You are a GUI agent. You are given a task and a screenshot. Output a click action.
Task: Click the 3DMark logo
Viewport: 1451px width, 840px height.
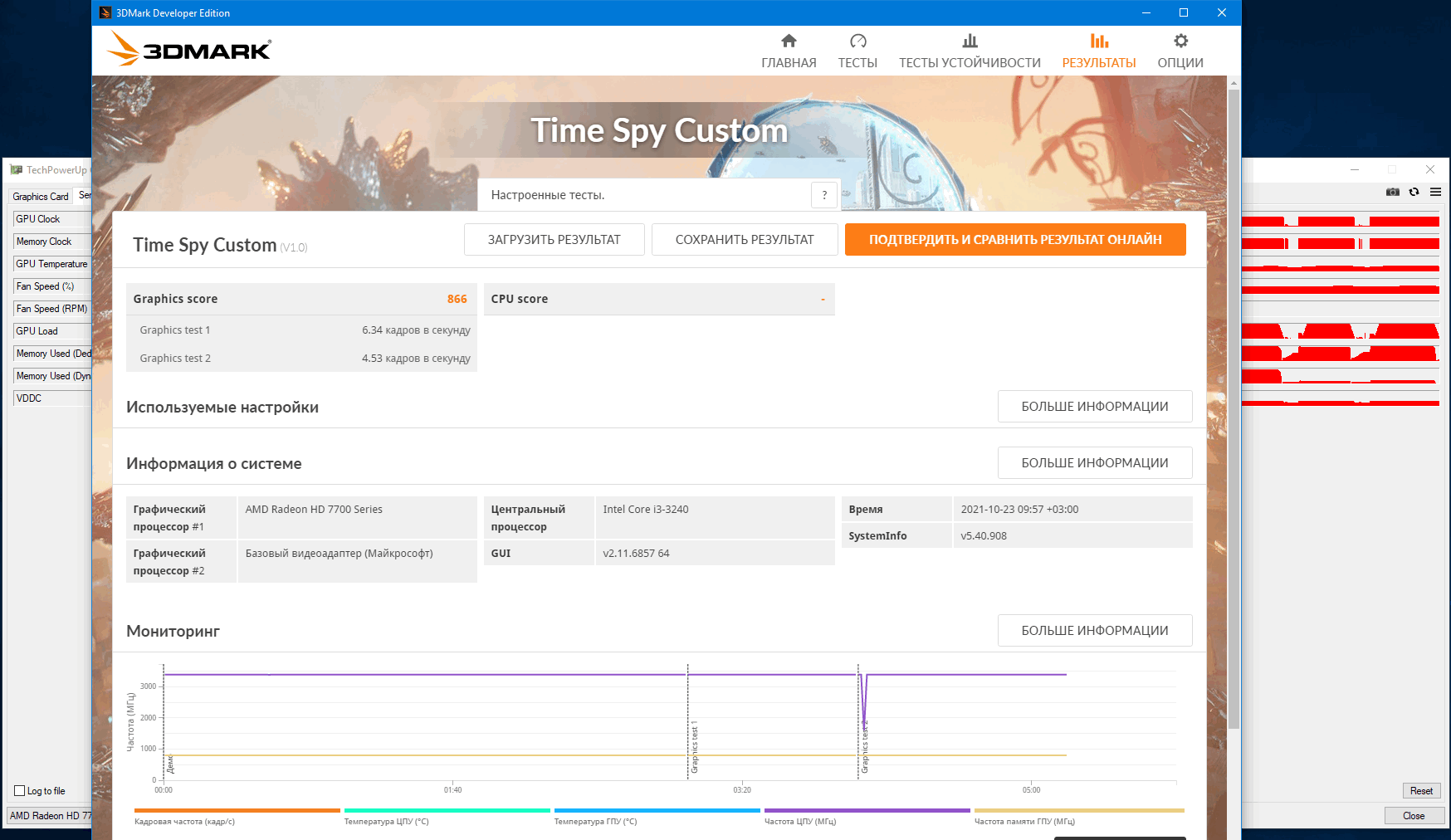click(189, 49)
